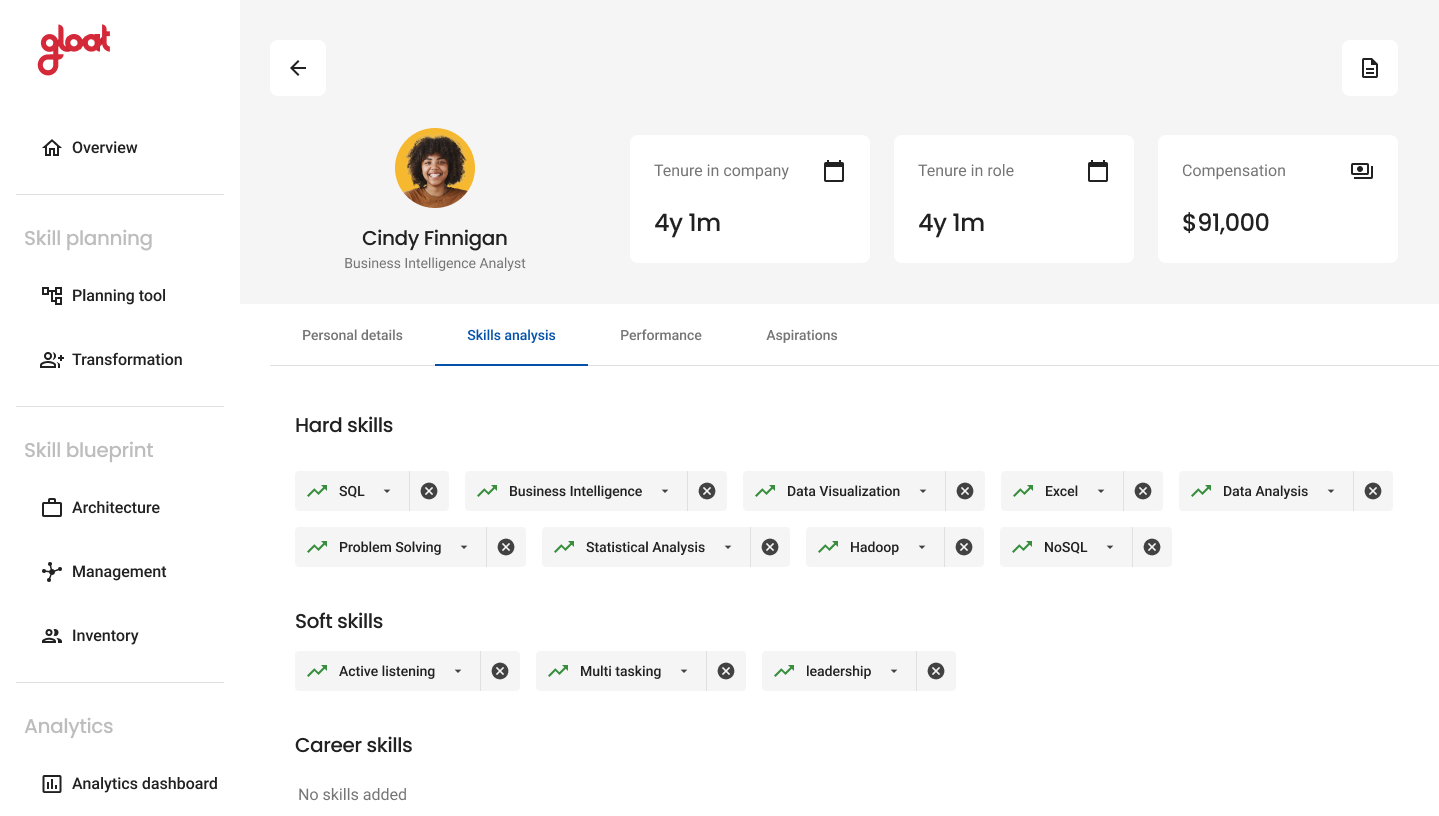The height and width of the screenshot is (816, 1439).
Task: Switch to the Personal details tab
Action: click(352, 336)
